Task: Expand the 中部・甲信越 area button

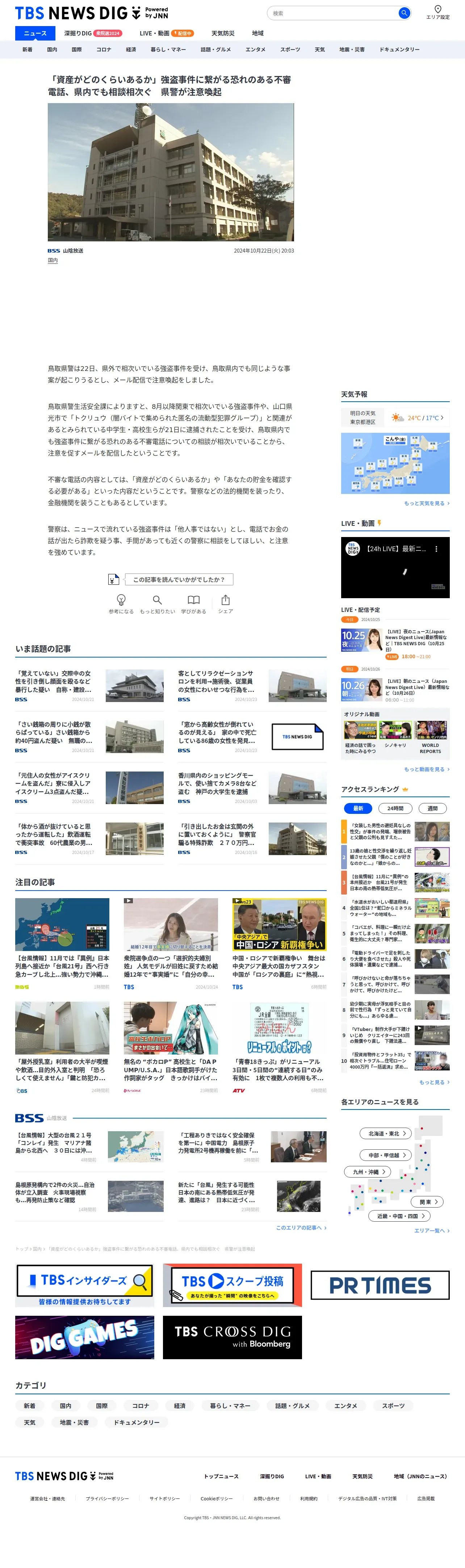Action: click(386, 1155)
